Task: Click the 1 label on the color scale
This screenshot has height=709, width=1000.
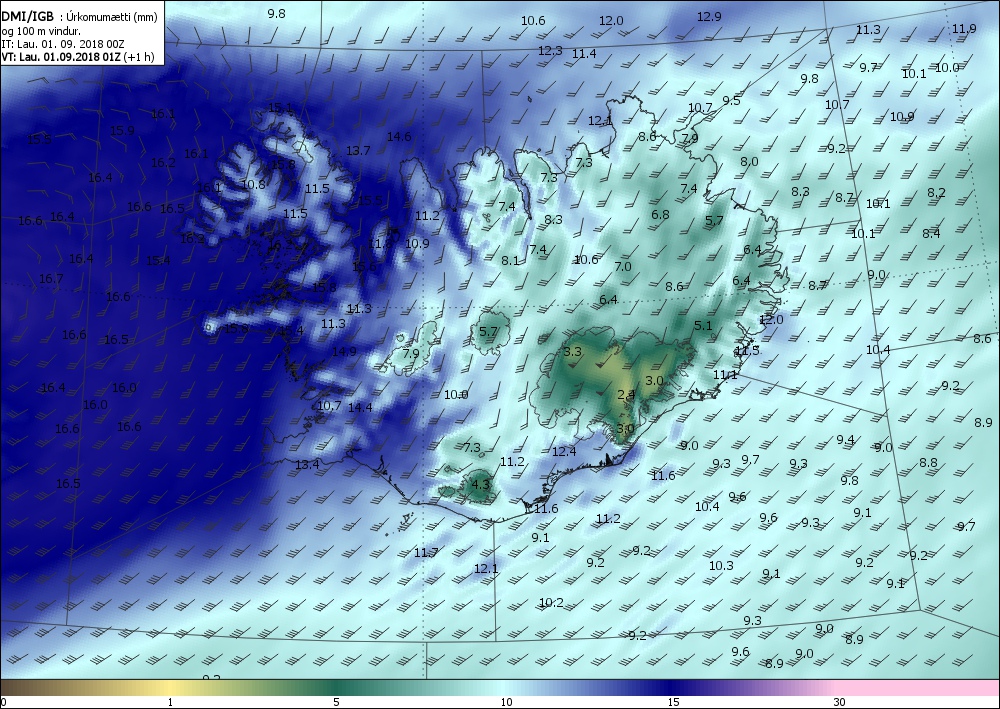Action: [170, 702]
